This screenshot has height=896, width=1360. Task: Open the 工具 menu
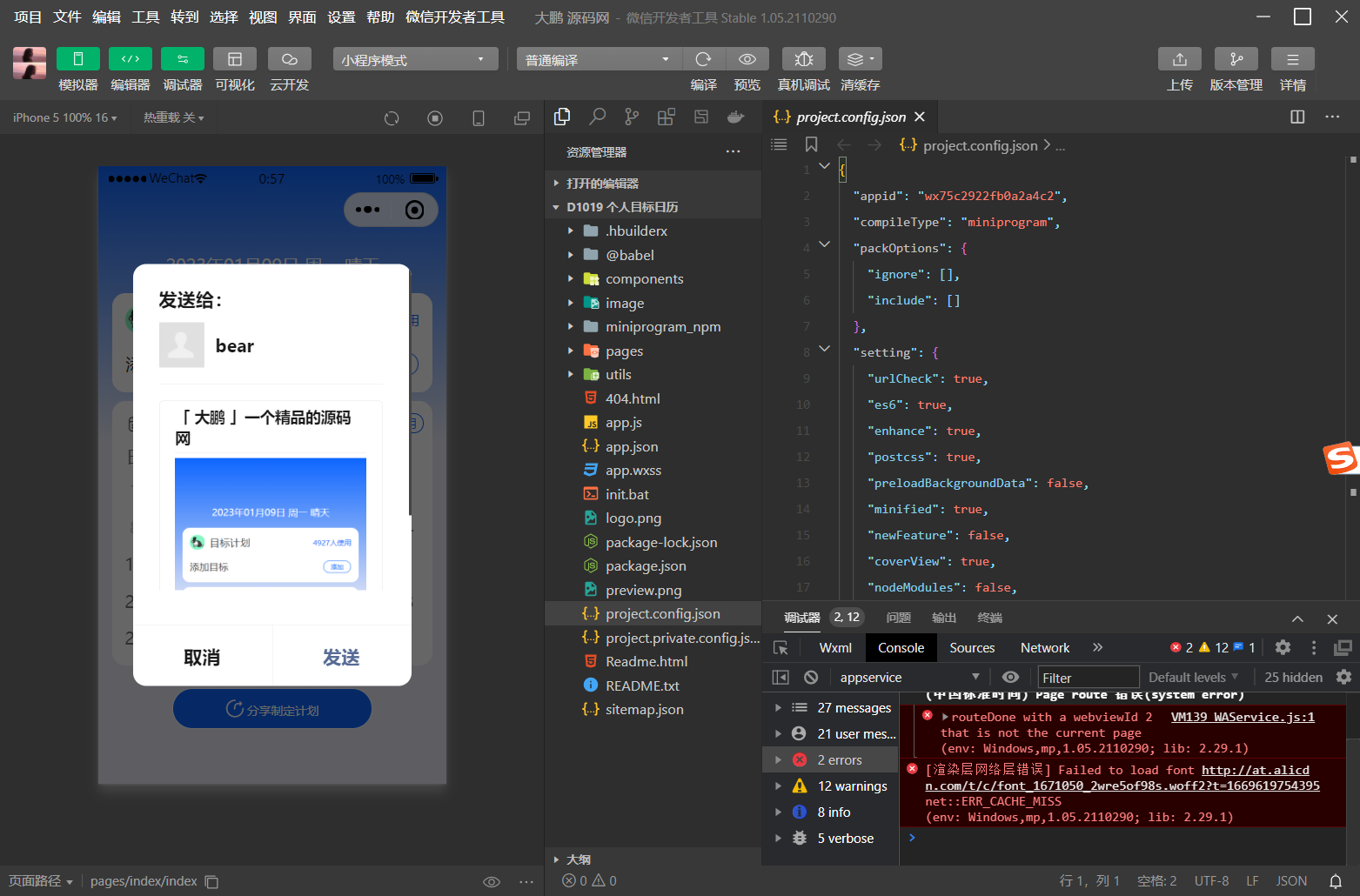(x=145, y=17)
